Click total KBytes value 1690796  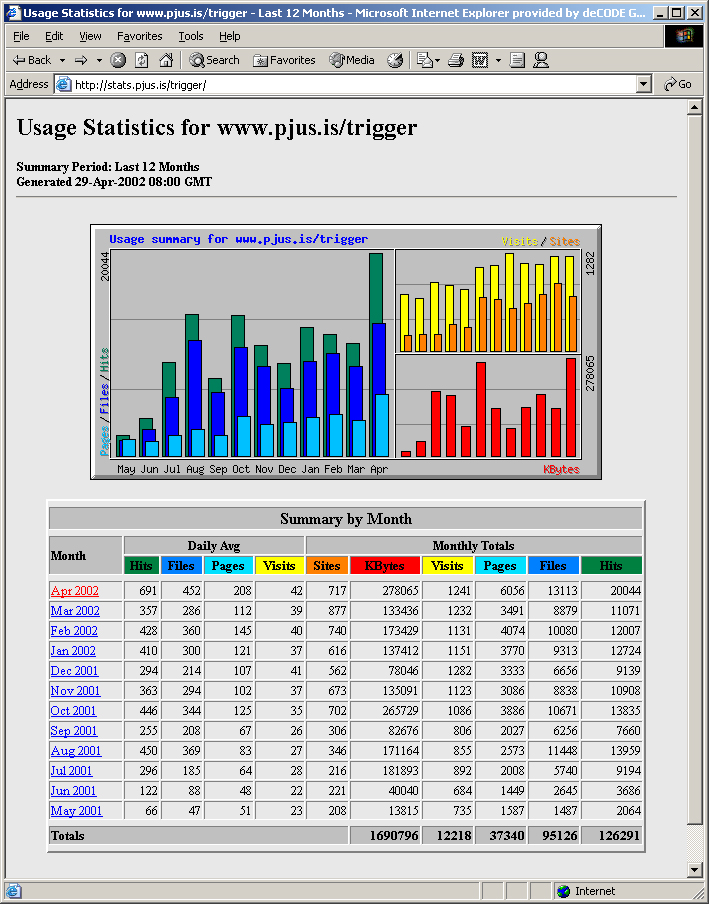394,835
